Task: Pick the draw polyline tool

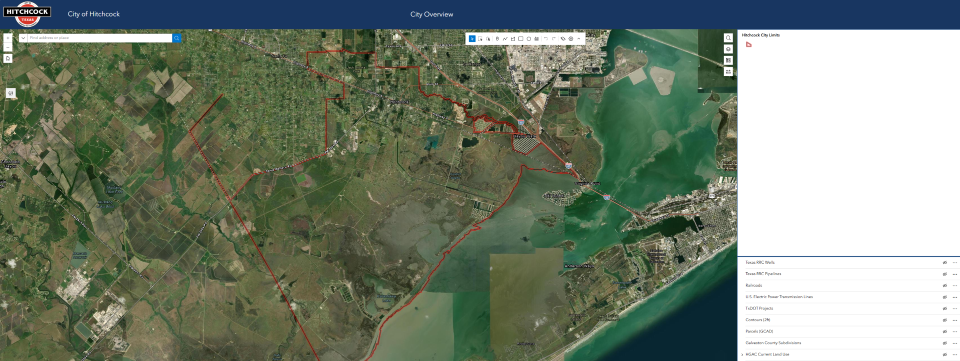Action: tap(505, 39)
